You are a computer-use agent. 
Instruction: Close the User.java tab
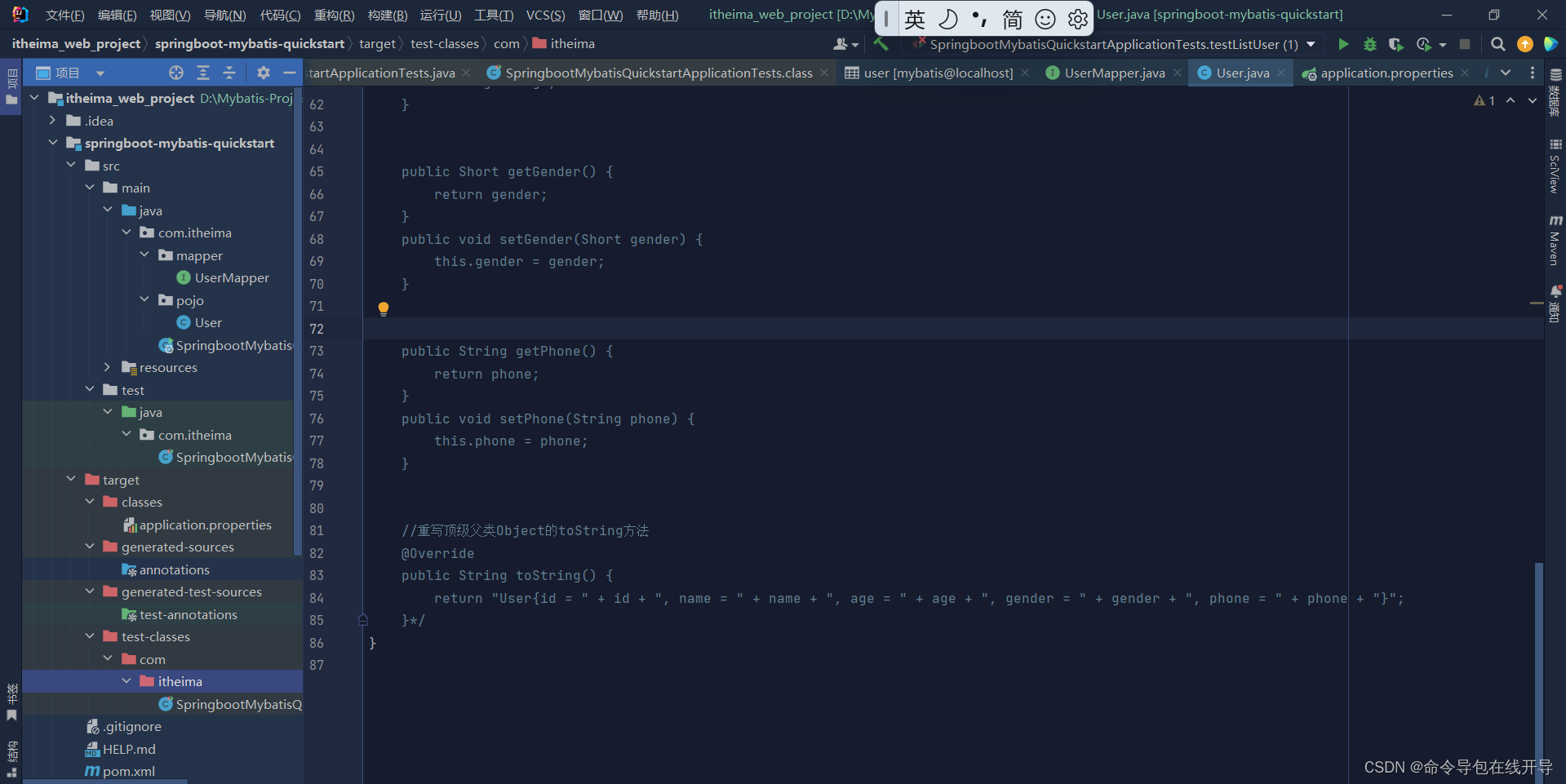[x=1281, y=73]
